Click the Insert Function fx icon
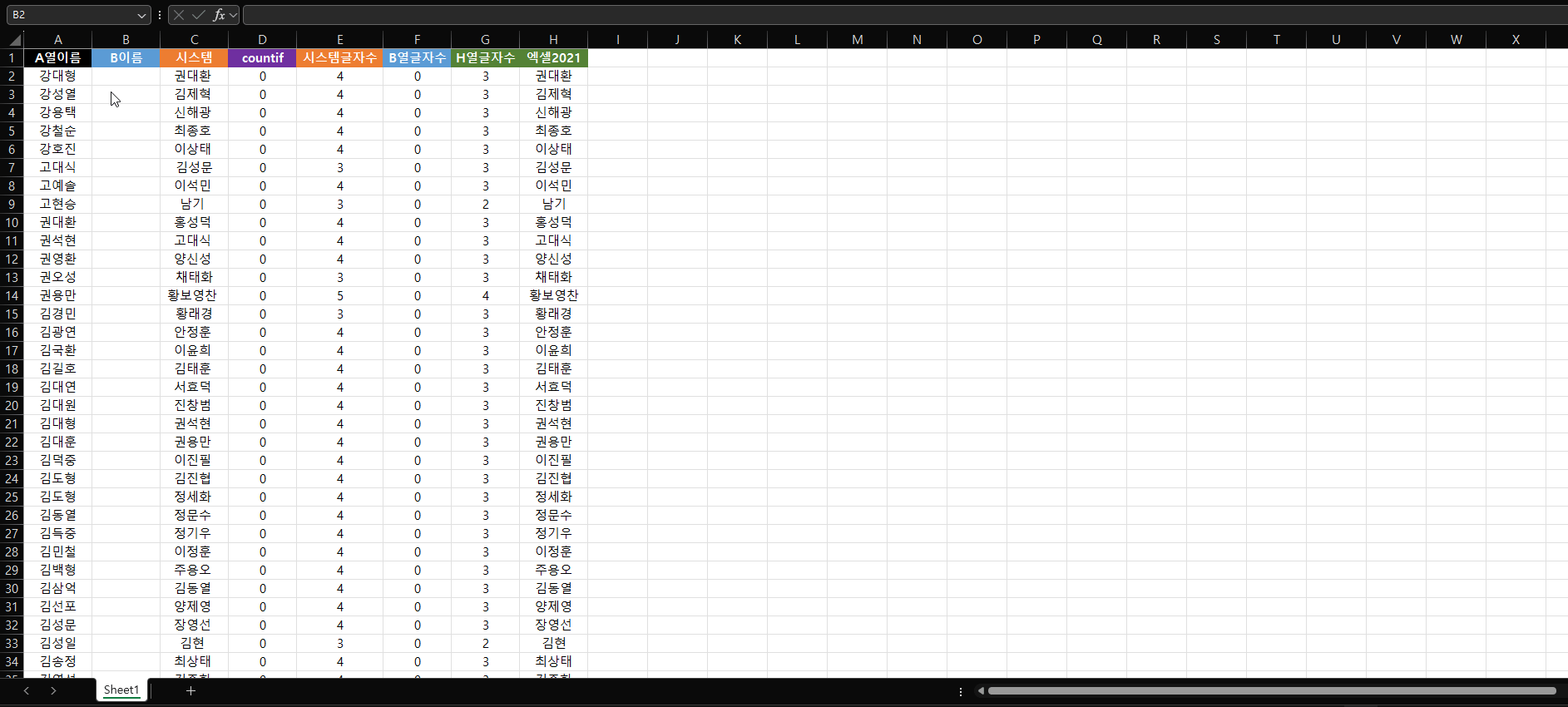Viewport: 1568px width, 707px height. tap(219, 15)
